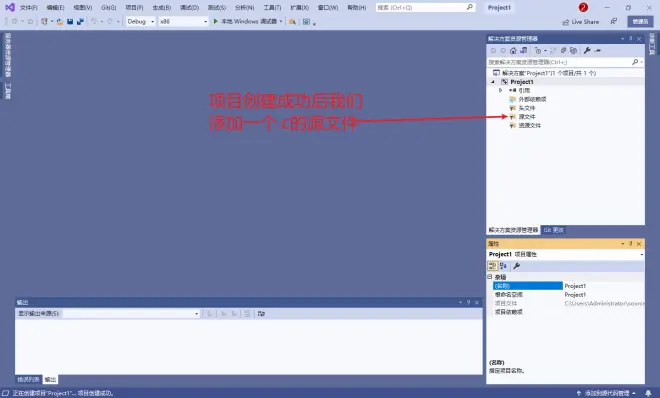
Task: Click the green start debugging arrow
Action: click(x=216, y=21)
